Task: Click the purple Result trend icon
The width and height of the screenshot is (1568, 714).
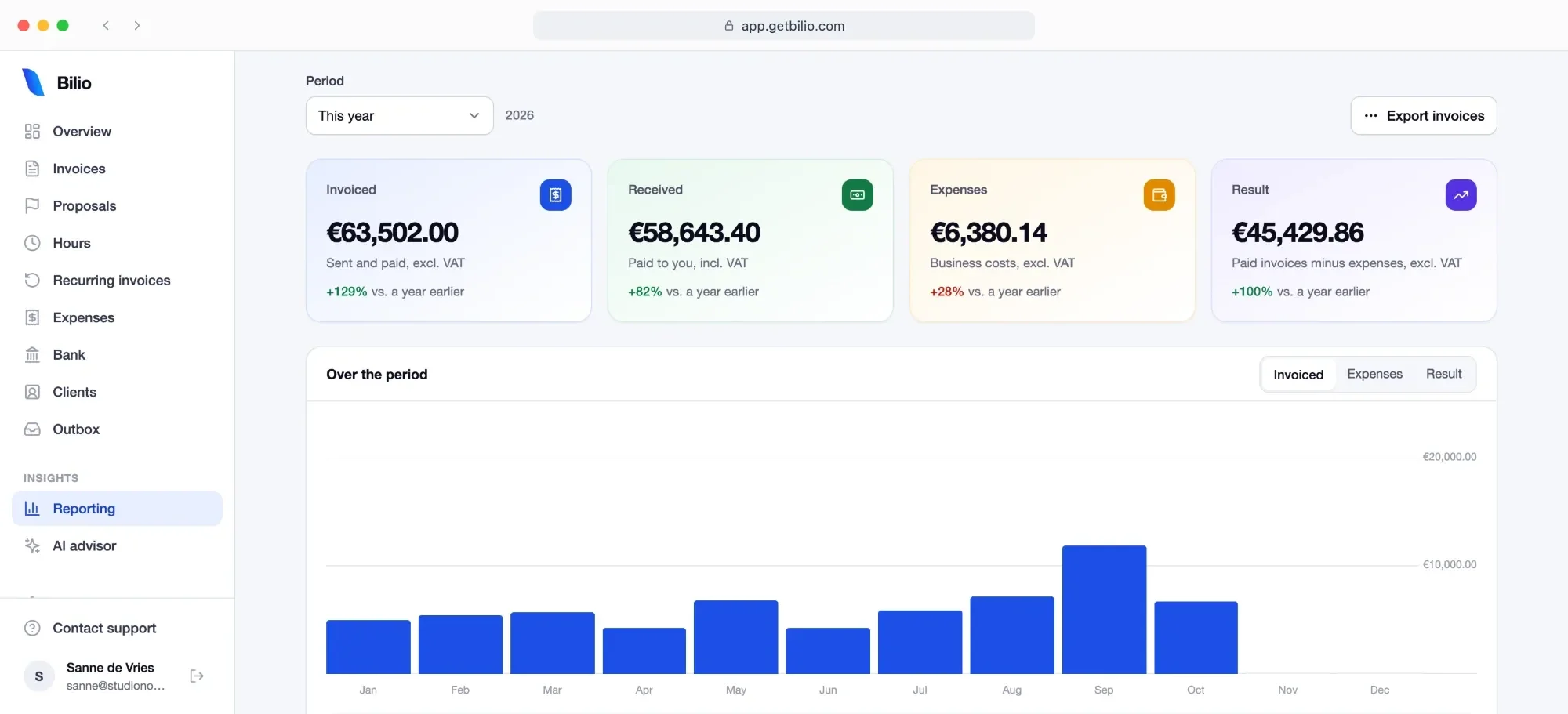Action: 1461,195
